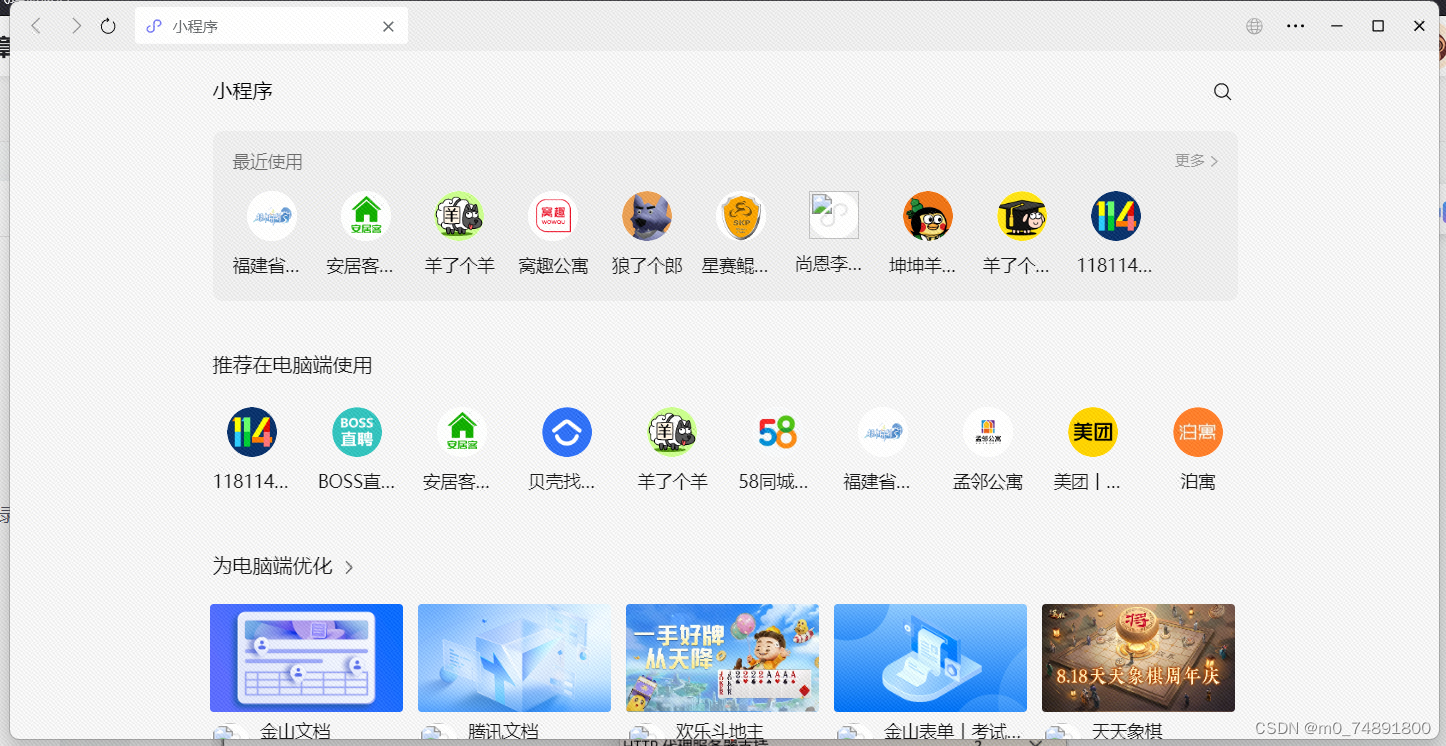Open the graduation-cap sheep mini program
Screen dimensions: 1446x746
point(1022,216)
